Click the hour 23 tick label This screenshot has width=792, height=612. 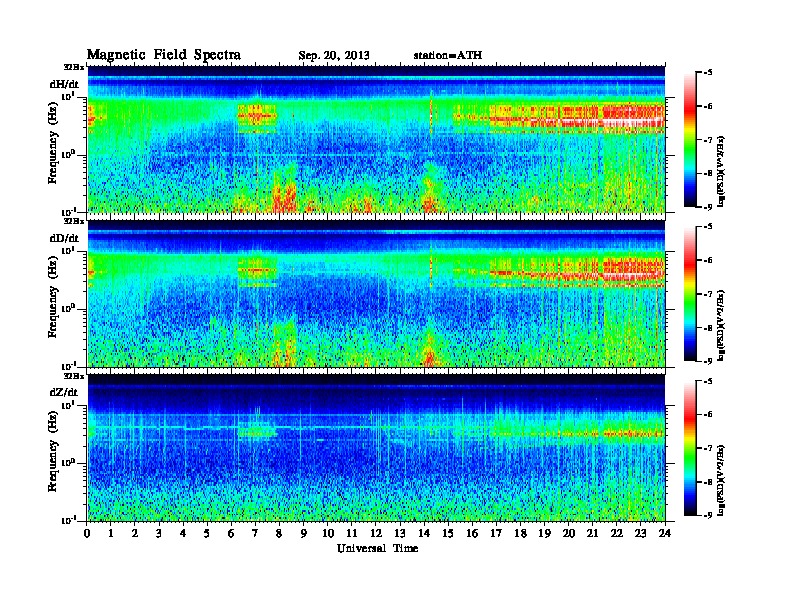(x=641, y=533)
